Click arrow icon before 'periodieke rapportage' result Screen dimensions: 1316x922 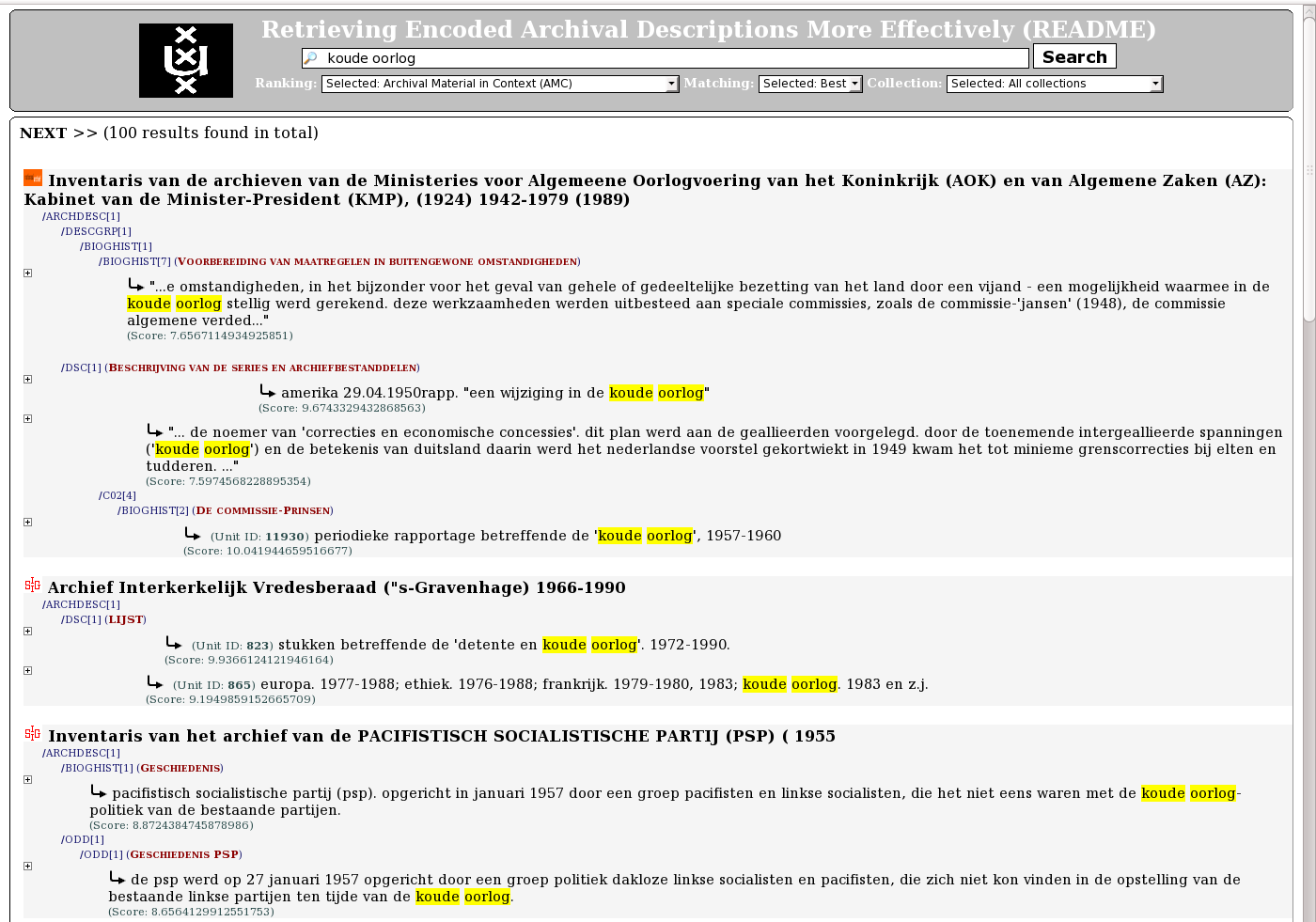pos(193,534)
